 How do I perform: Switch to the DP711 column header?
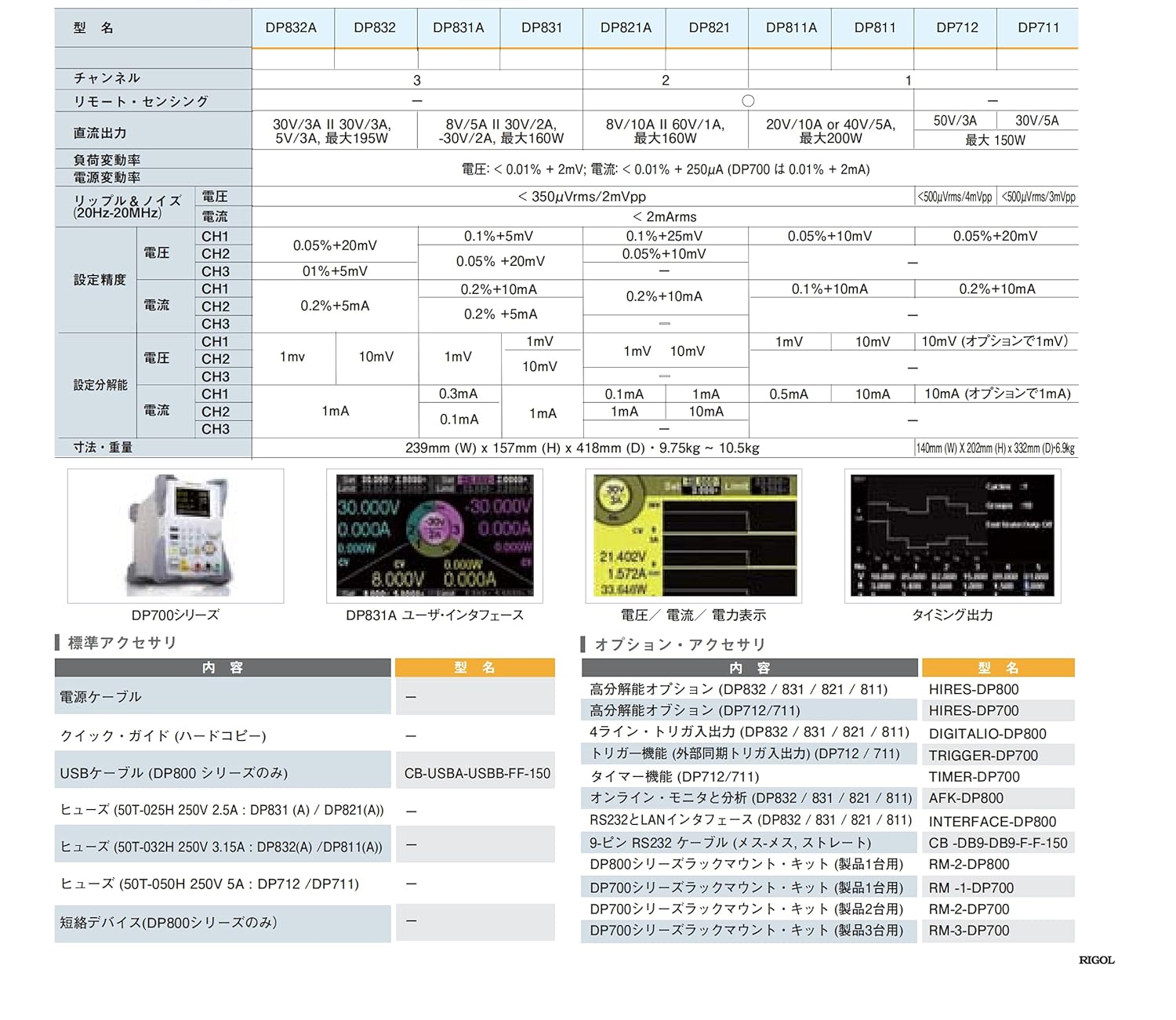1036,26
